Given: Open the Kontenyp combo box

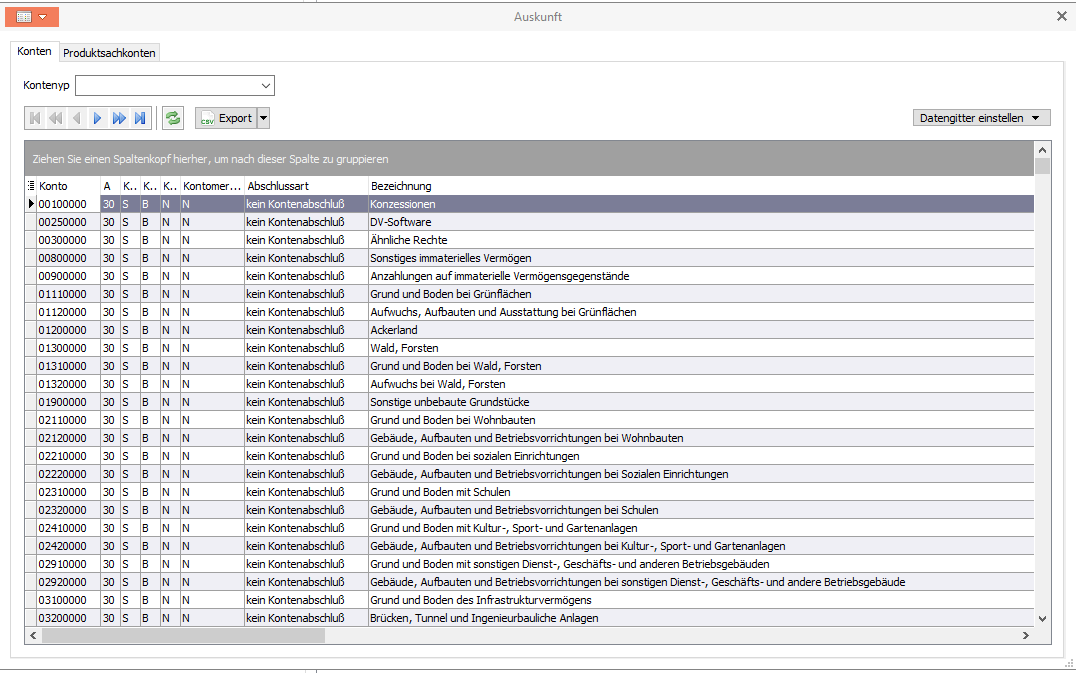Looking at the screenshot, I should tap(175, 86).
